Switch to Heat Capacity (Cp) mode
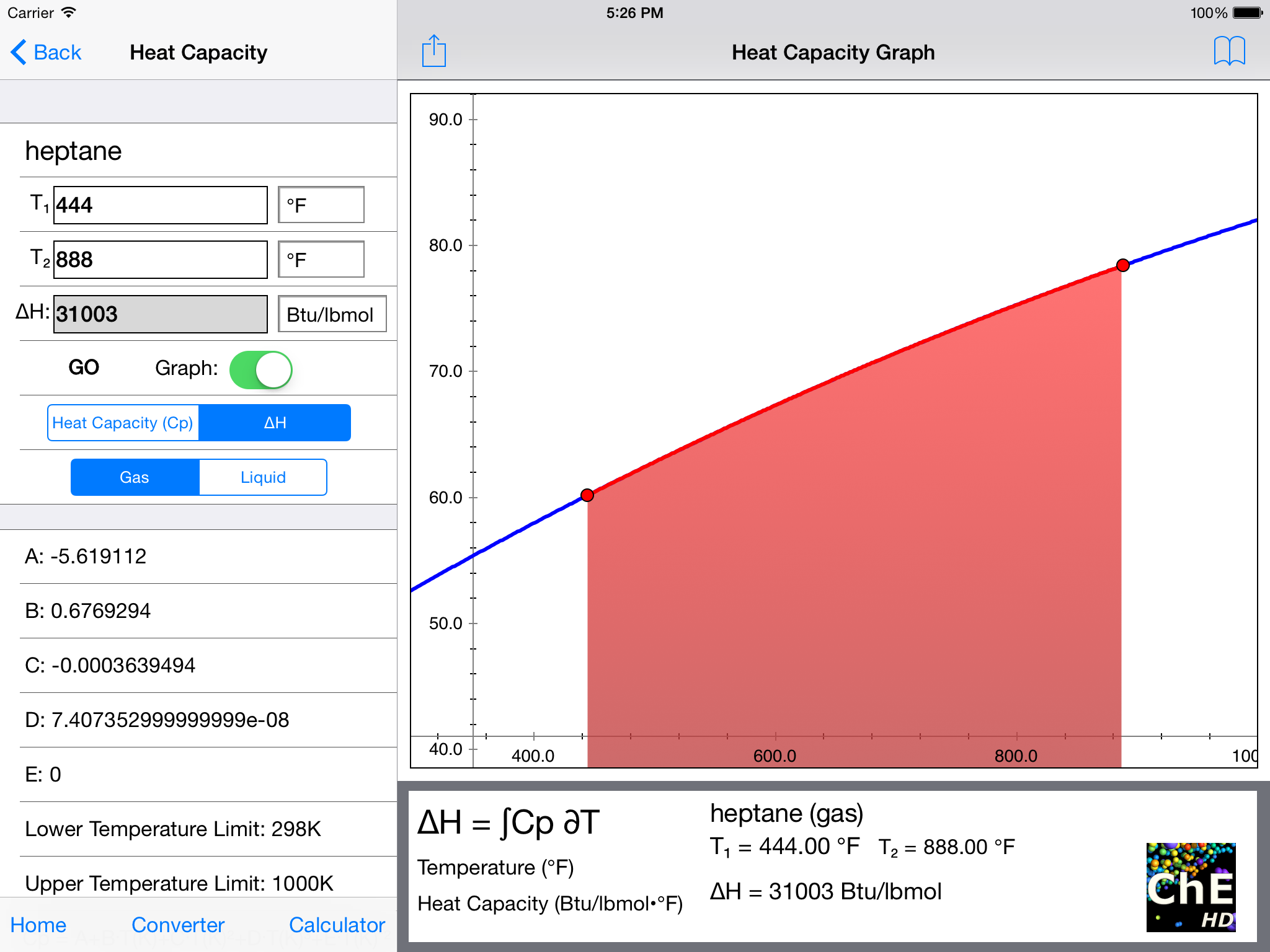 (x=123, y=423)
